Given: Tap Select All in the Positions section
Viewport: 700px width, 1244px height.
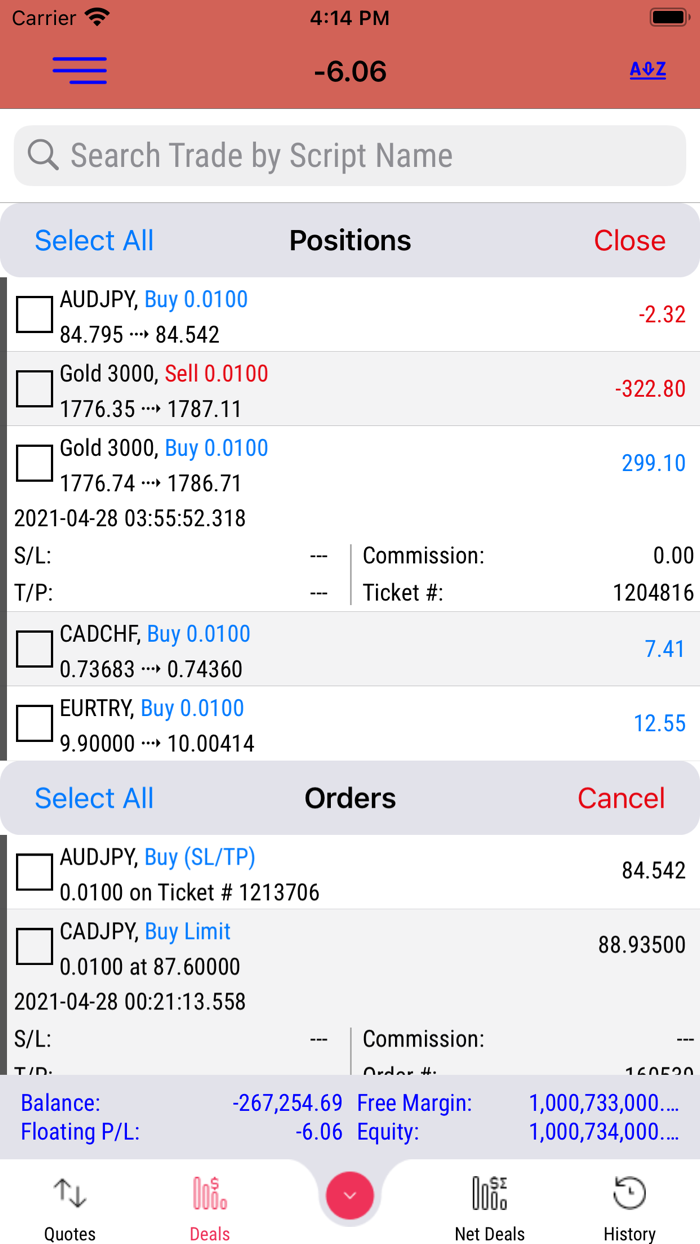Looking at the screenshot, I should (93, 240).
